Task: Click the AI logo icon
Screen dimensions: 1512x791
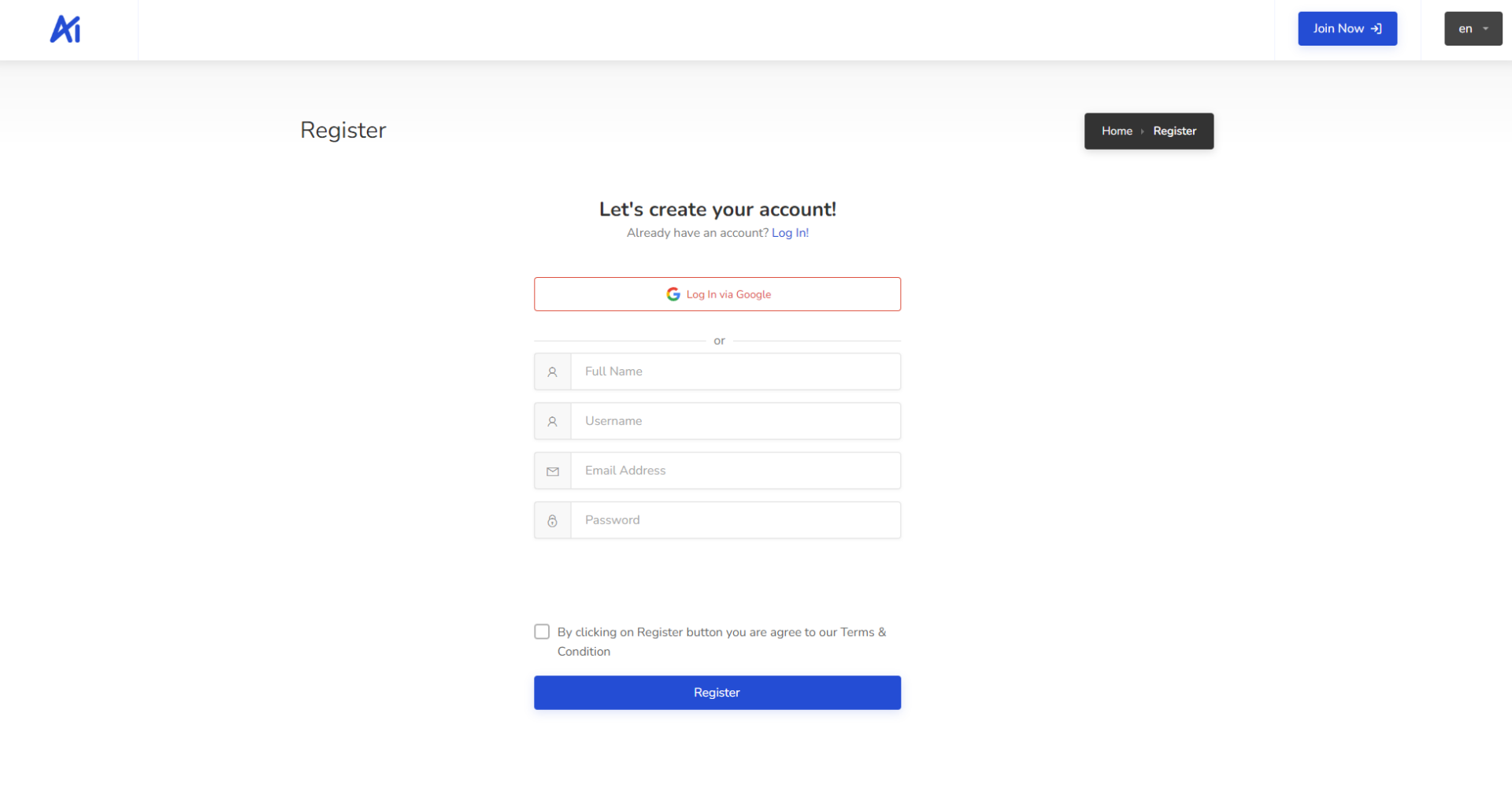Action: point(65,29)
